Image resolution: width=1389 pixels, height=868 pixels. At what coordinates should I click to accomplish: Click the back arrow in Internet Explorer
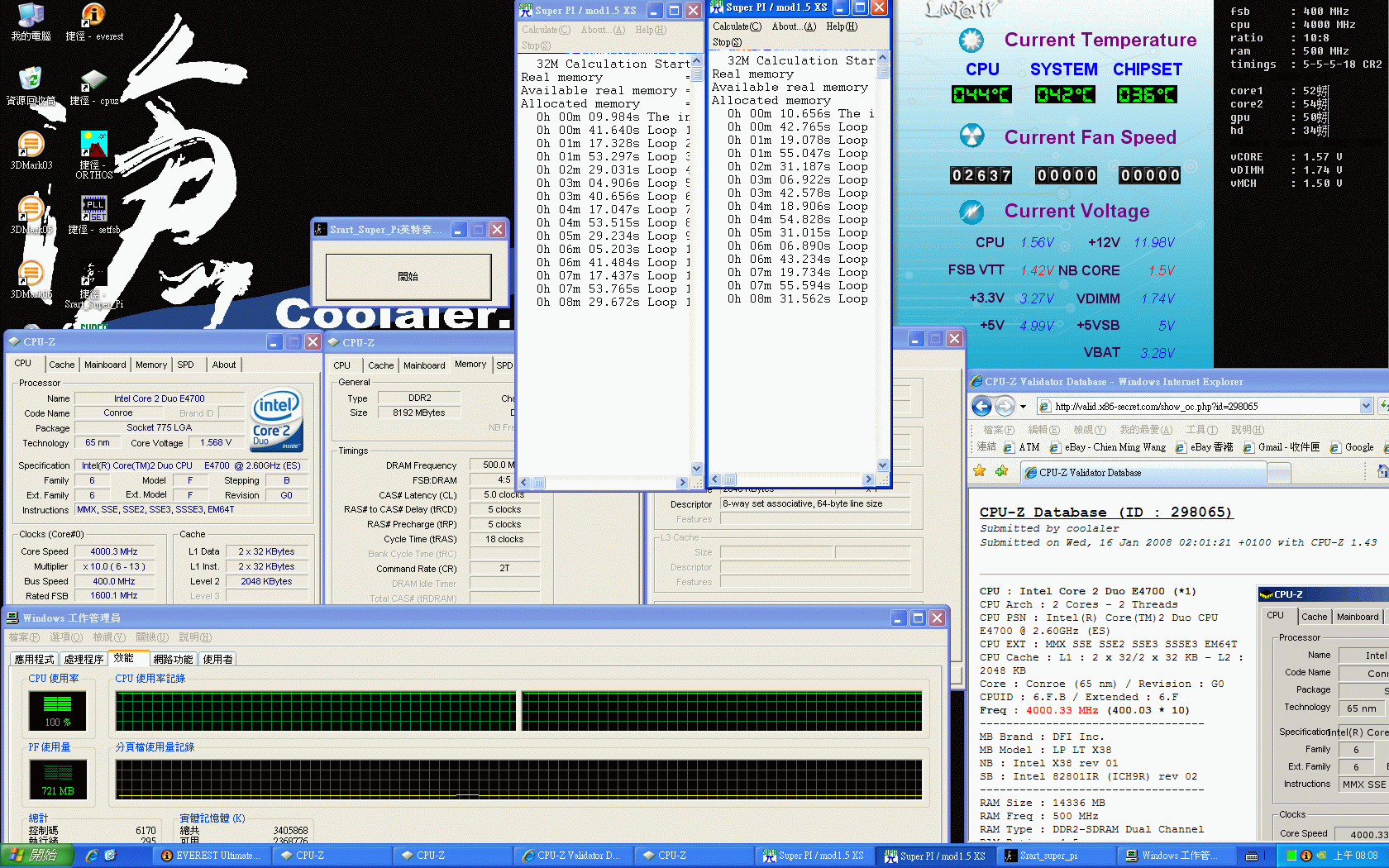click(981, 406)
